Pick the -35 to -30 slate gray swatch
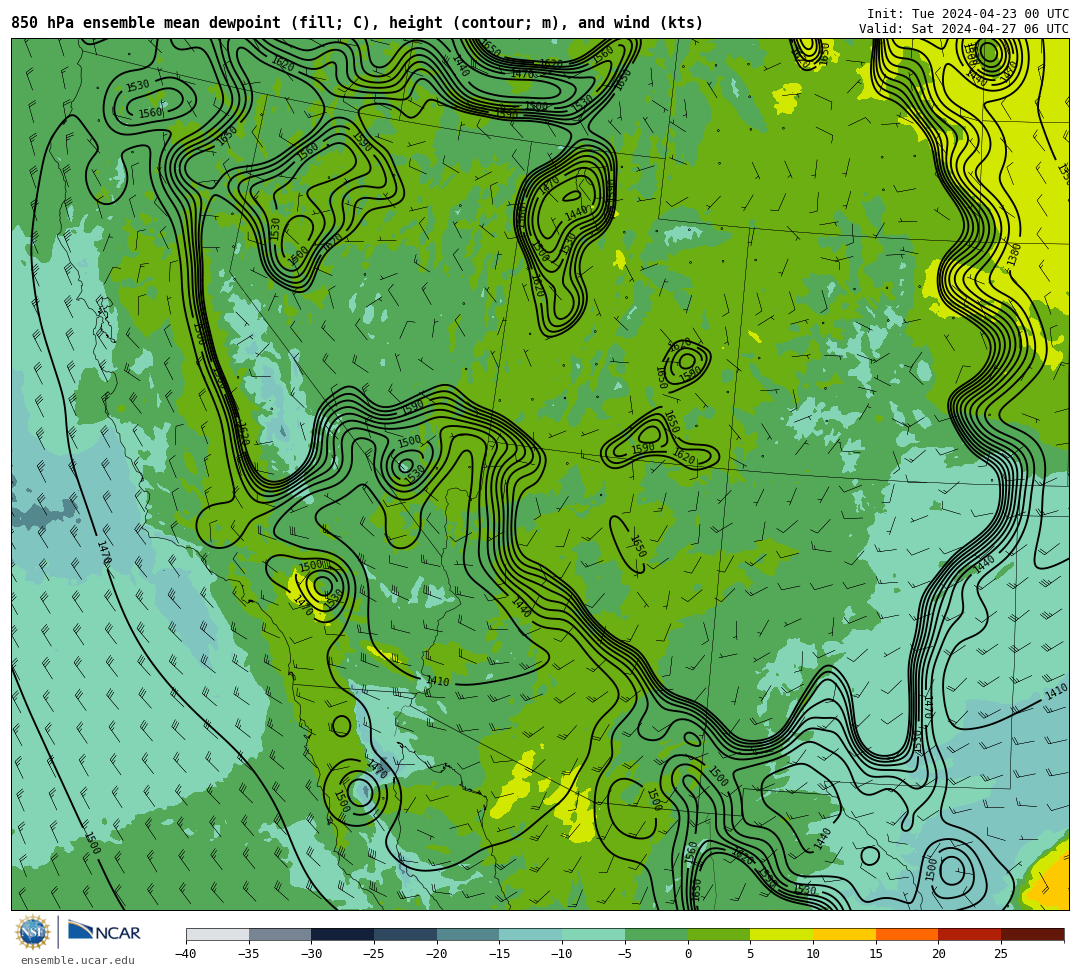This screenshot has height=973, width=1080. point(280,934)
